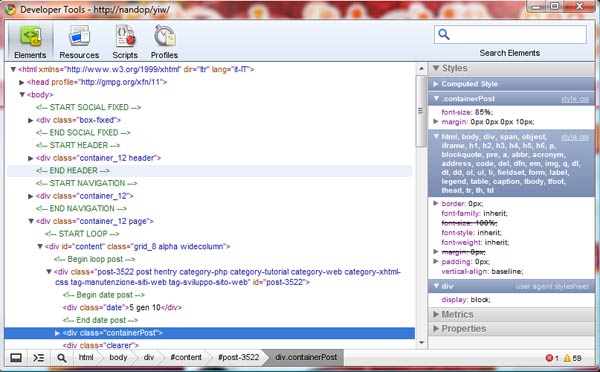The height and width of the screenshot is (372, 600).
Task: Select the START NAVIGATION comment
Action: click(86, 183)
